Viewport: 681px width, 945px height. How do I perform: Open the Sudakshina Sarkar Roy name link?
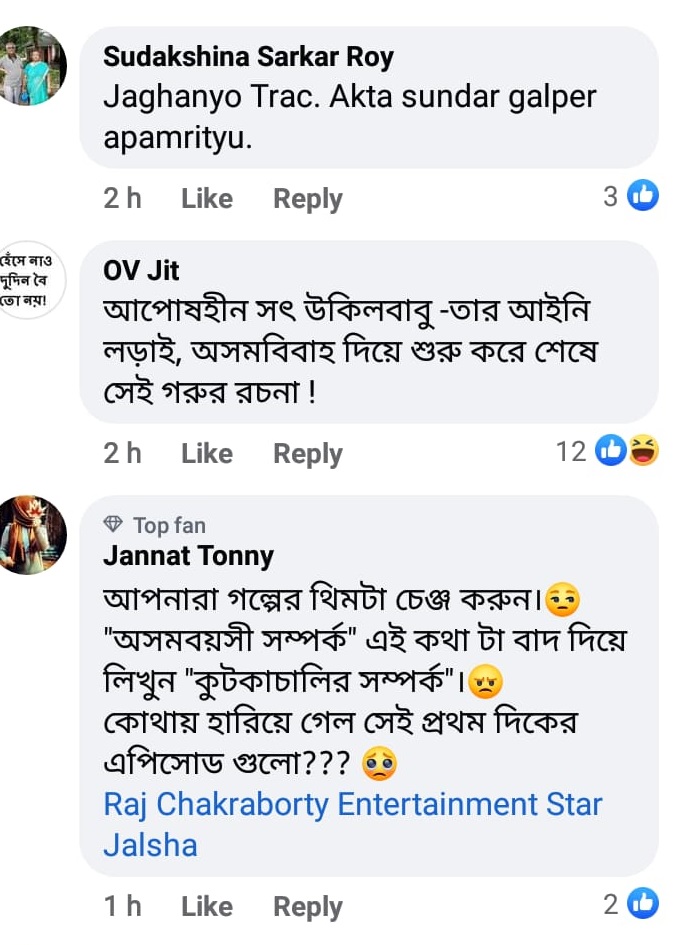[x=249, y=57]
